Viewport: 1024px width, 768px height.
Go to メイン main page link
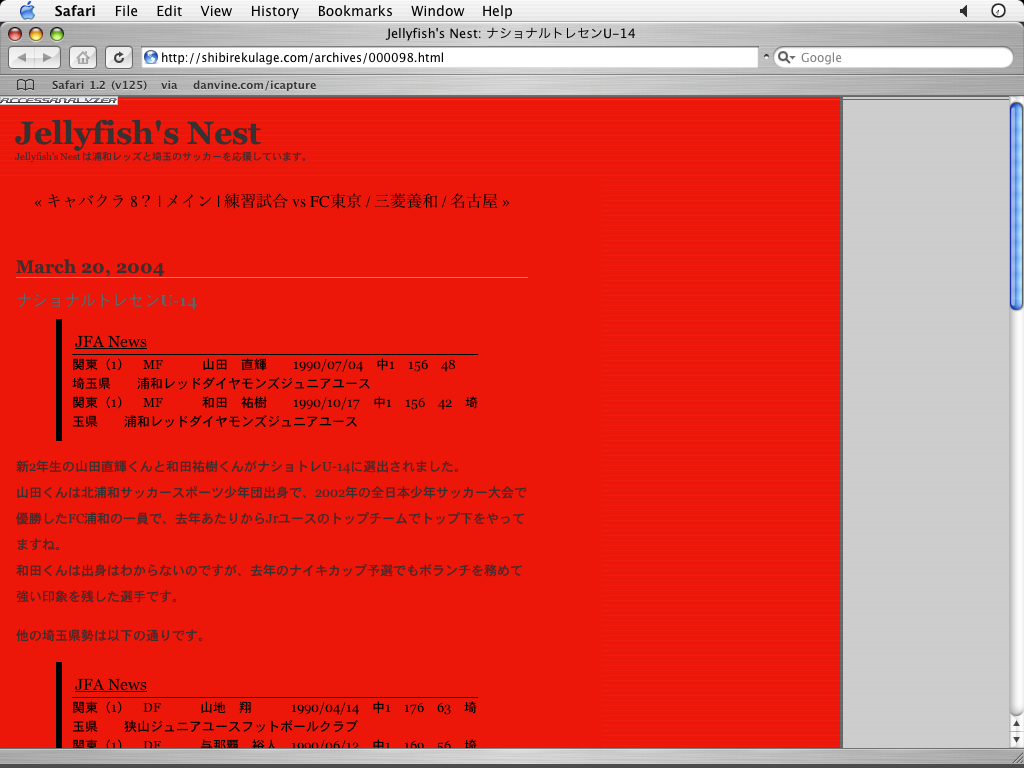point(189,201)
